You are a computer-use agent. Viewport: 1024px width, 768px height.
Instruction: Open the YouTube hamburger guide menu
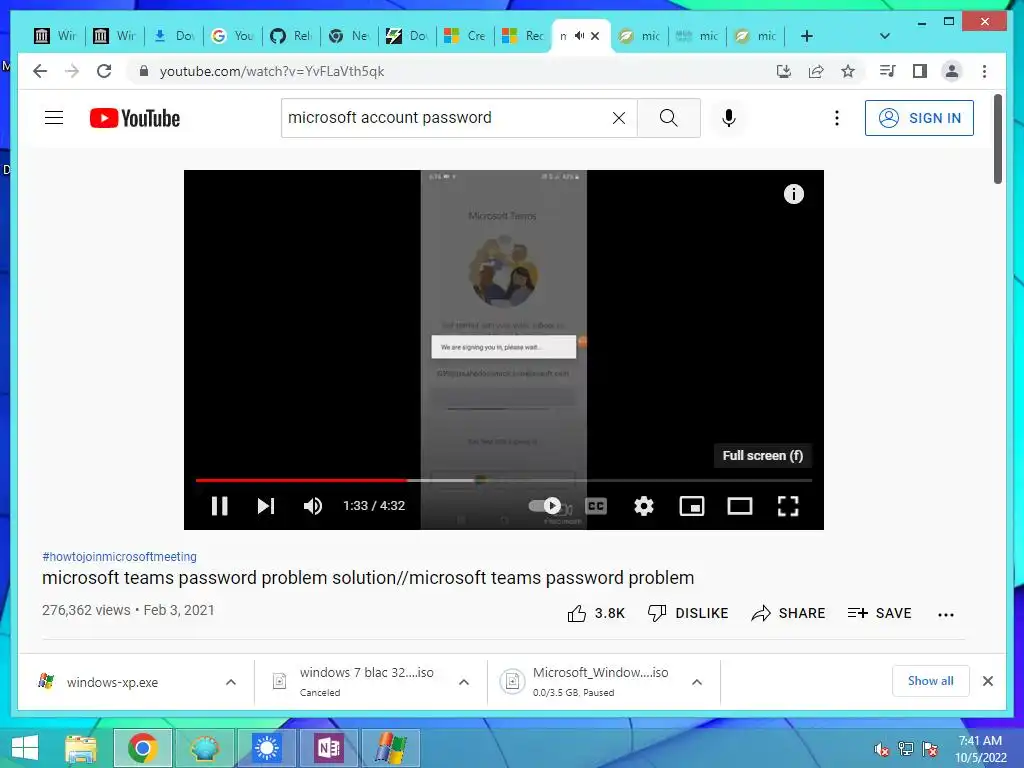54,118
